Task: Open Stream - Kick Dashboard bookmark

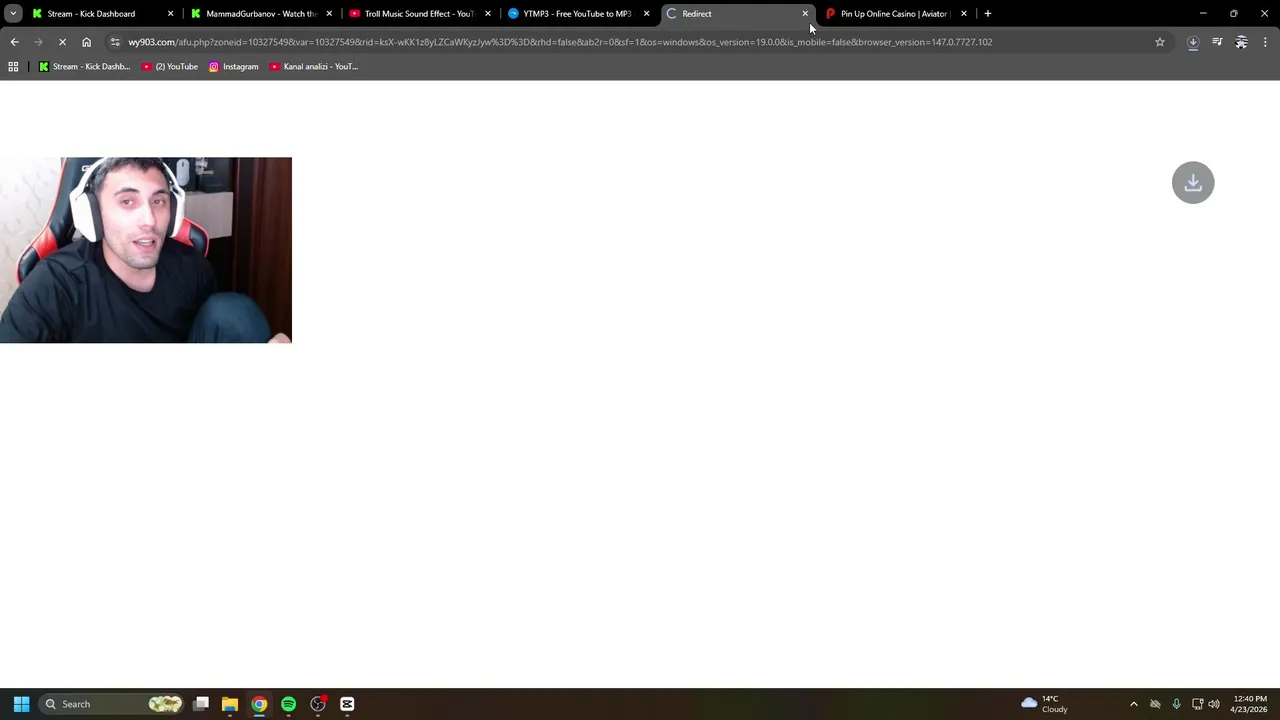Action: coord(84,67)
